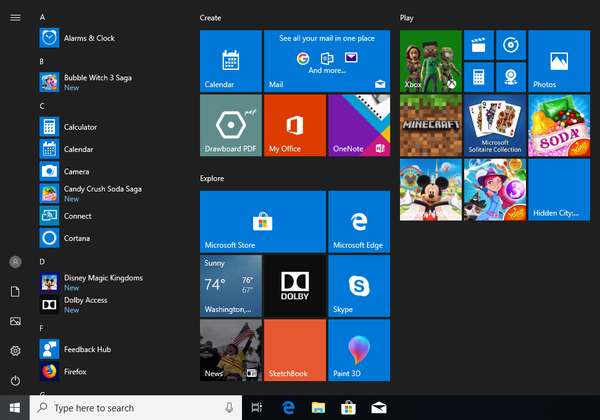Image resolution: width=600 pixels, height=420 pixels.
Task: Launch the Drawboard PDF tile
Action: 231,125
